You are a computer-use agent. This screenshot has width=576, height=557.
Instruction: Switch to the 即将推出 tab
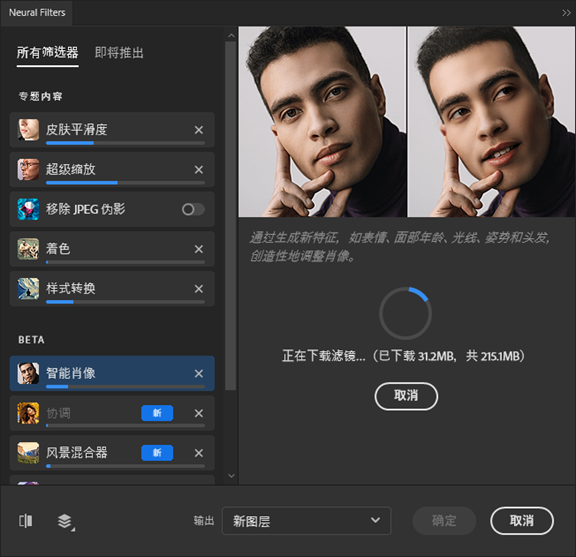pyautogui.click(x=119, y=53)
